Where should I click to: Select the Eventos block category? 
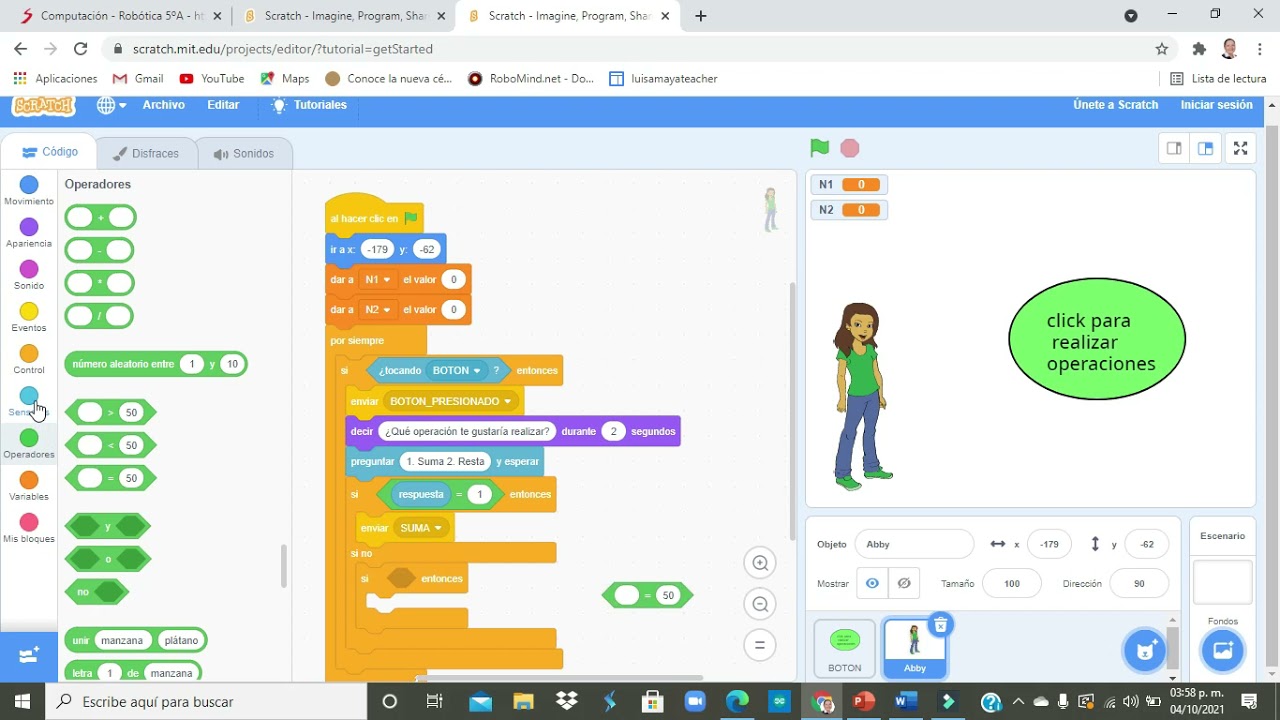pyautogui.click(x=29, y=317)
